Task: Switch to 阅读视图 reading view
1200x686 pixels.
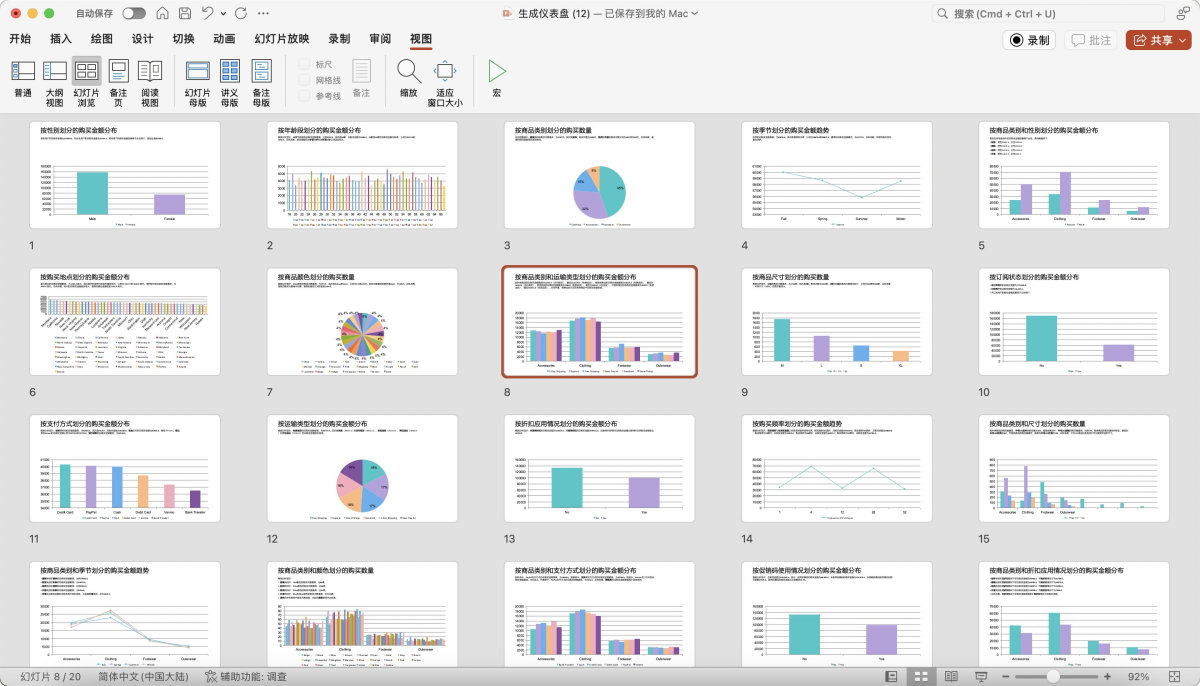Action: coord(150,80)
